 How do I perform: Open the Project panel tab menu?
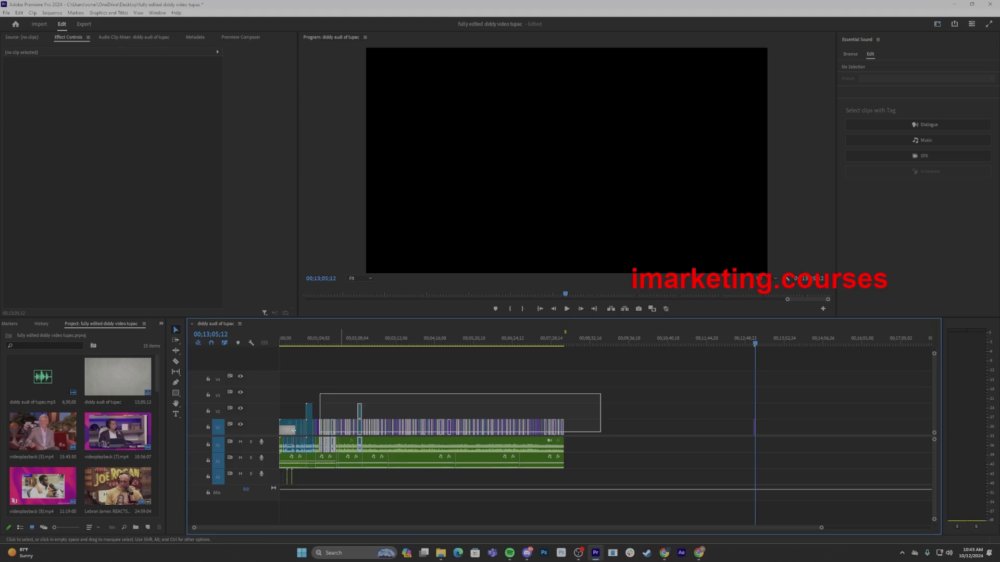click(x=144, y=323)
